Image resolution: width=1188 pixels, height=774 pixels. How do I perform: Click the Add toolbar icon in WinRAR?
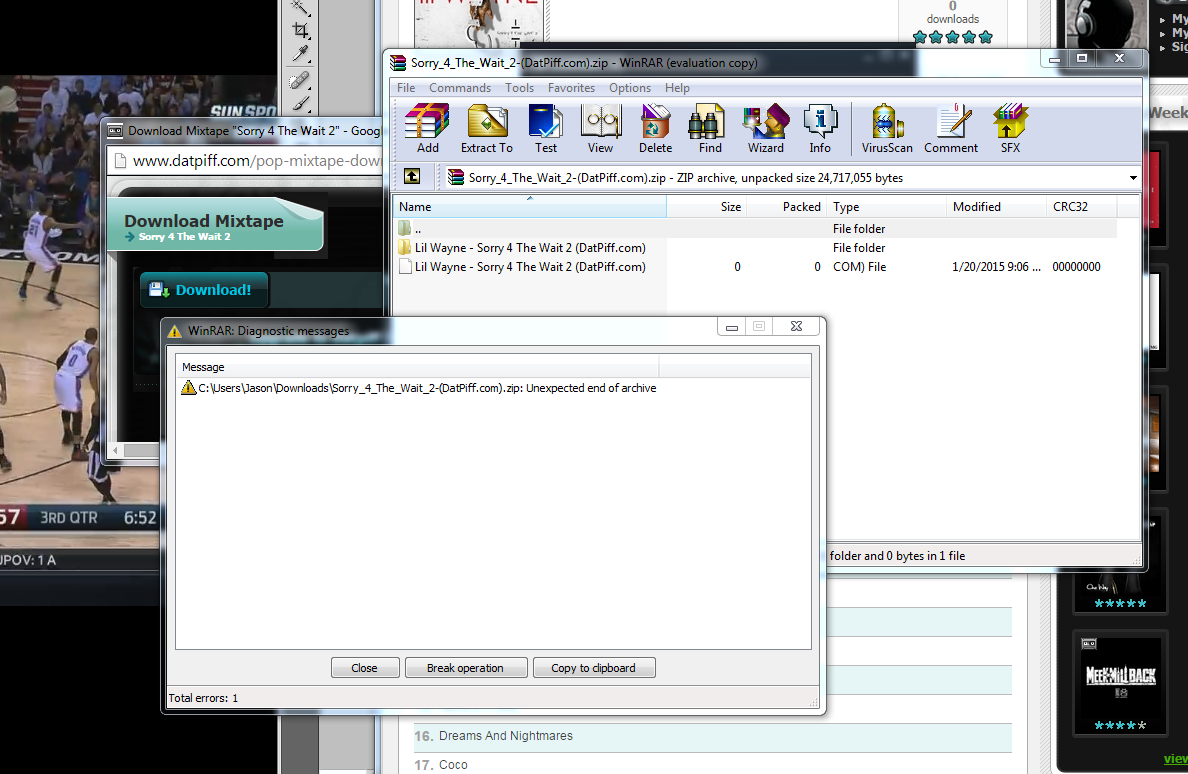coord(427,129)
